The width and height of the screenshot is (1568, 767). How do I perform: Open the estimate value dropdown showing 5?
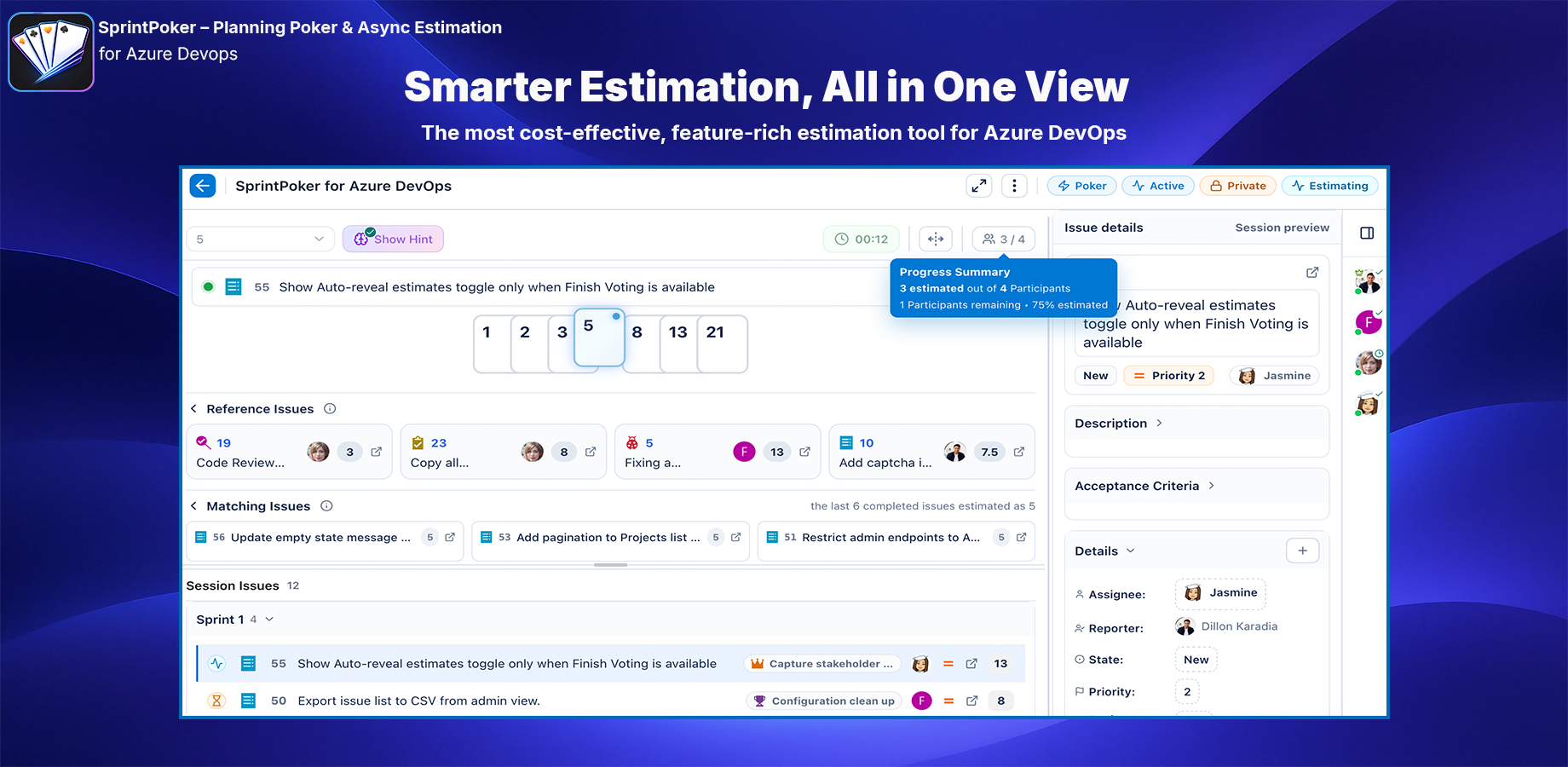pos(261,239)
